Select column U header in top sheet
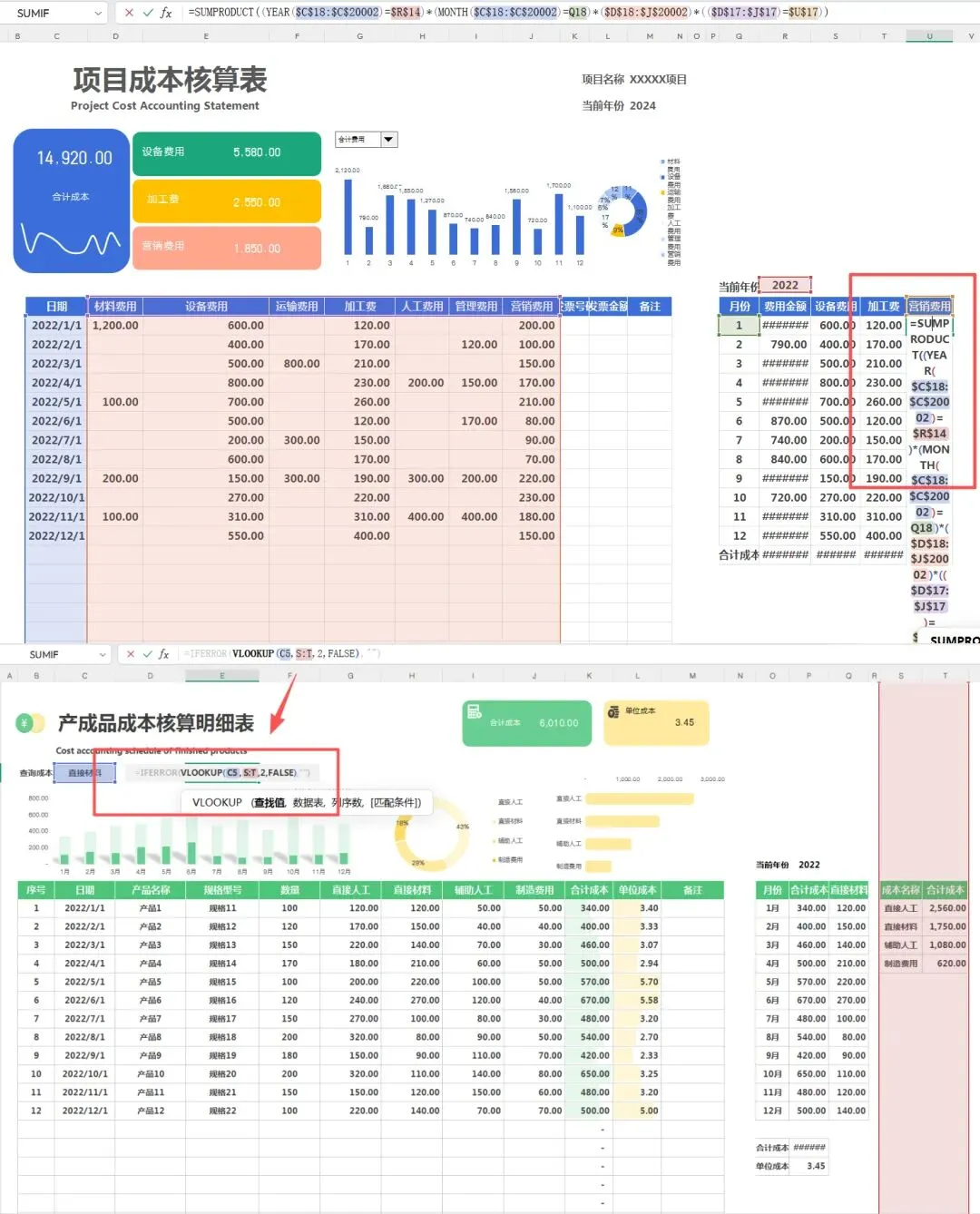 (x=929, y=36)
